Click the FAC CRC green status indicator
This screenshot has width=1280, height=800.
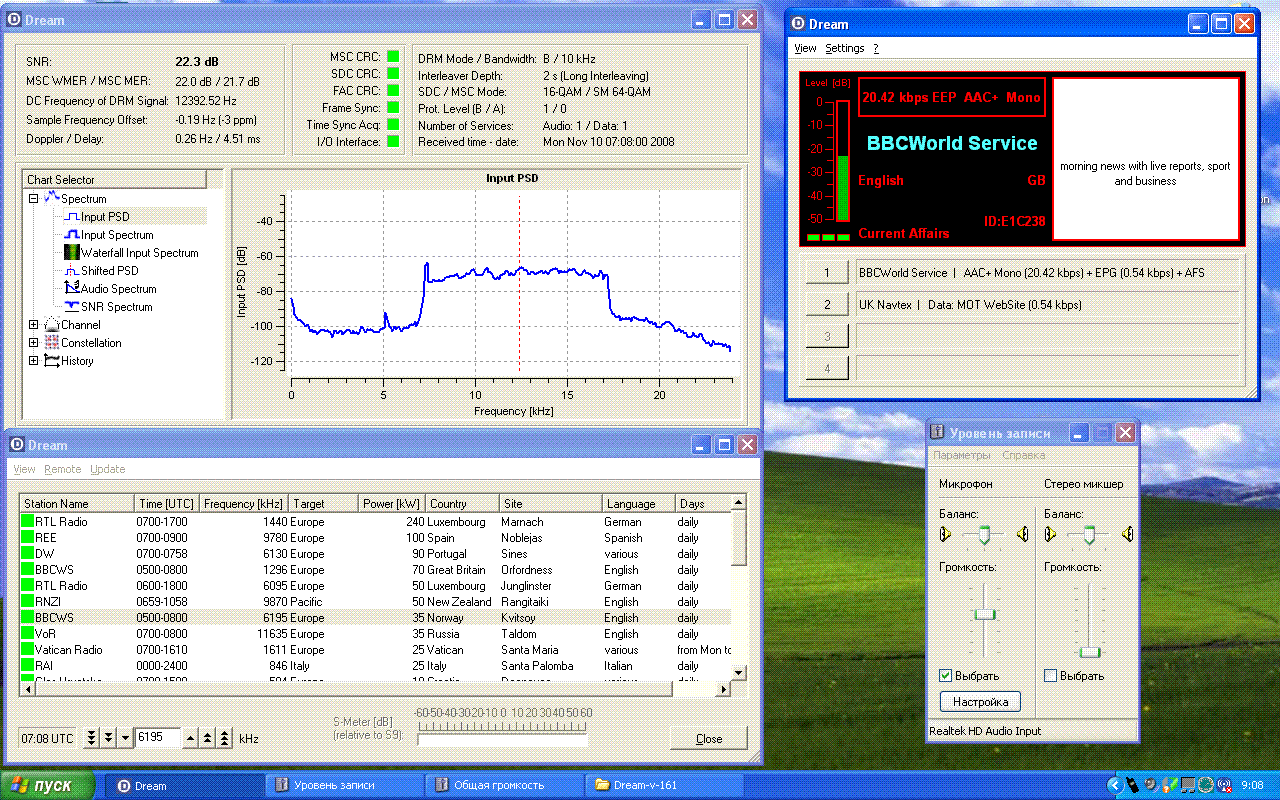393,91
